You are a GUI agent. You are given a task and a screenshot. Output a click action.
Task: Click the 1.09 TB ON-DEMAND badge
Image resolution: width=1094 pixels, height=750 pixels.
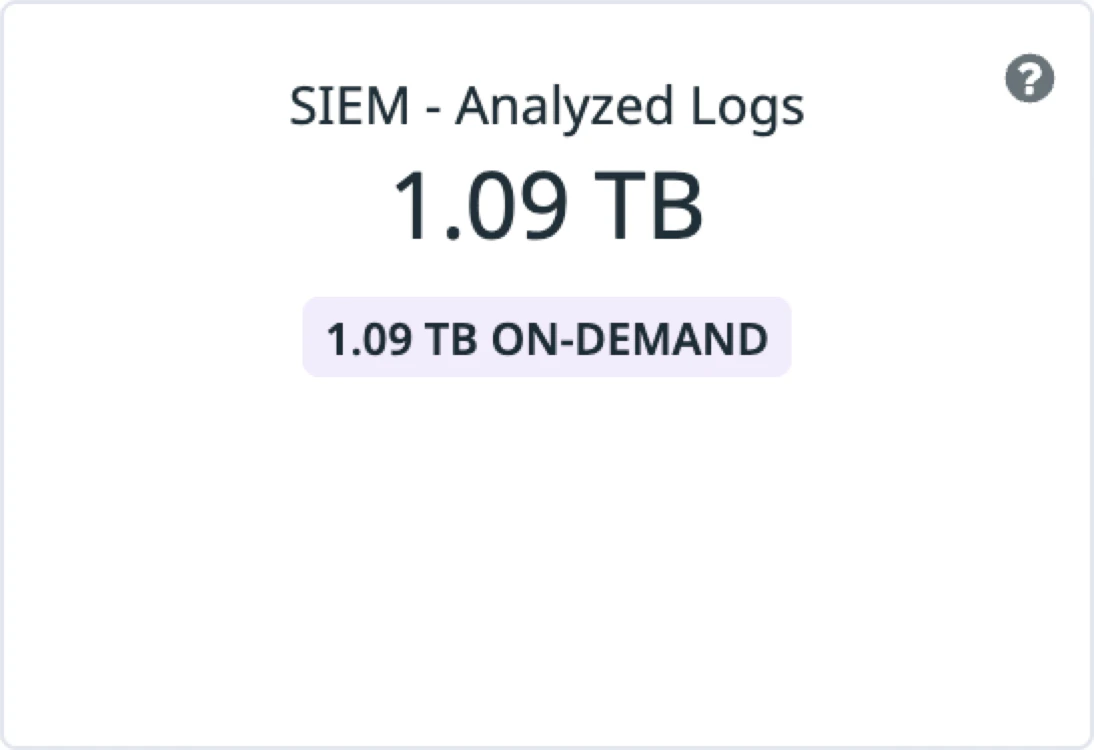[x=546, y=338]
